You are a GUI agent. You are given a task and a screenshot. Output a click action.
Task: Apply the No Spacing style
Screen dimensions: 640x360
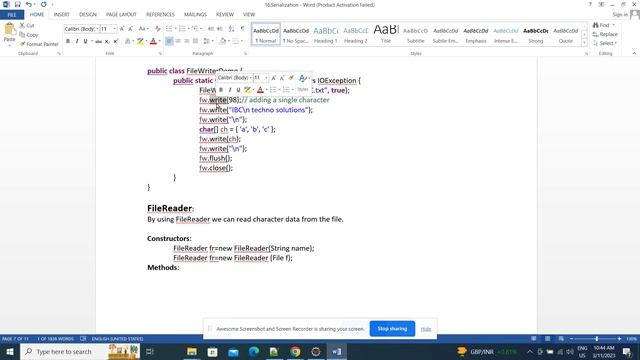click(x=296, y=34)
